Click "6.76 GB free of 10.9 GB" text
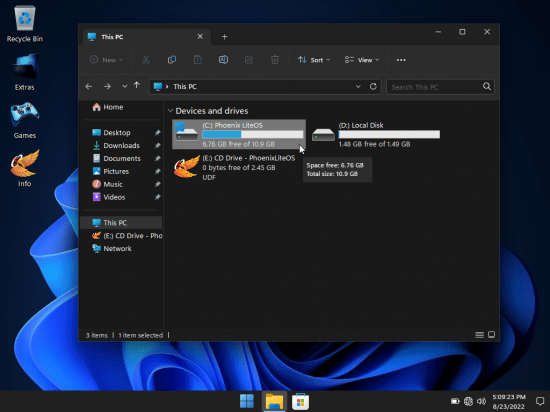 [x=239, y=144]
